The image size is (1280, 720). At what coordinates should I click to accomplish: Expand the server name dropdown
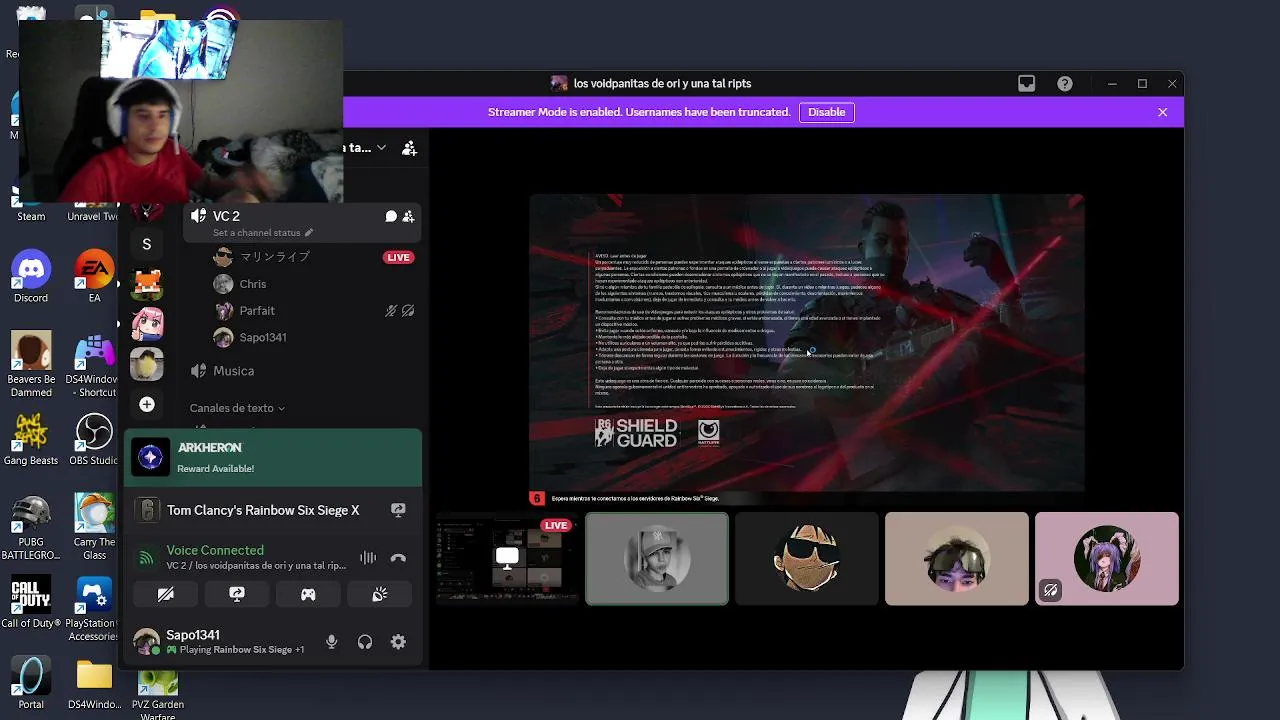381,148
